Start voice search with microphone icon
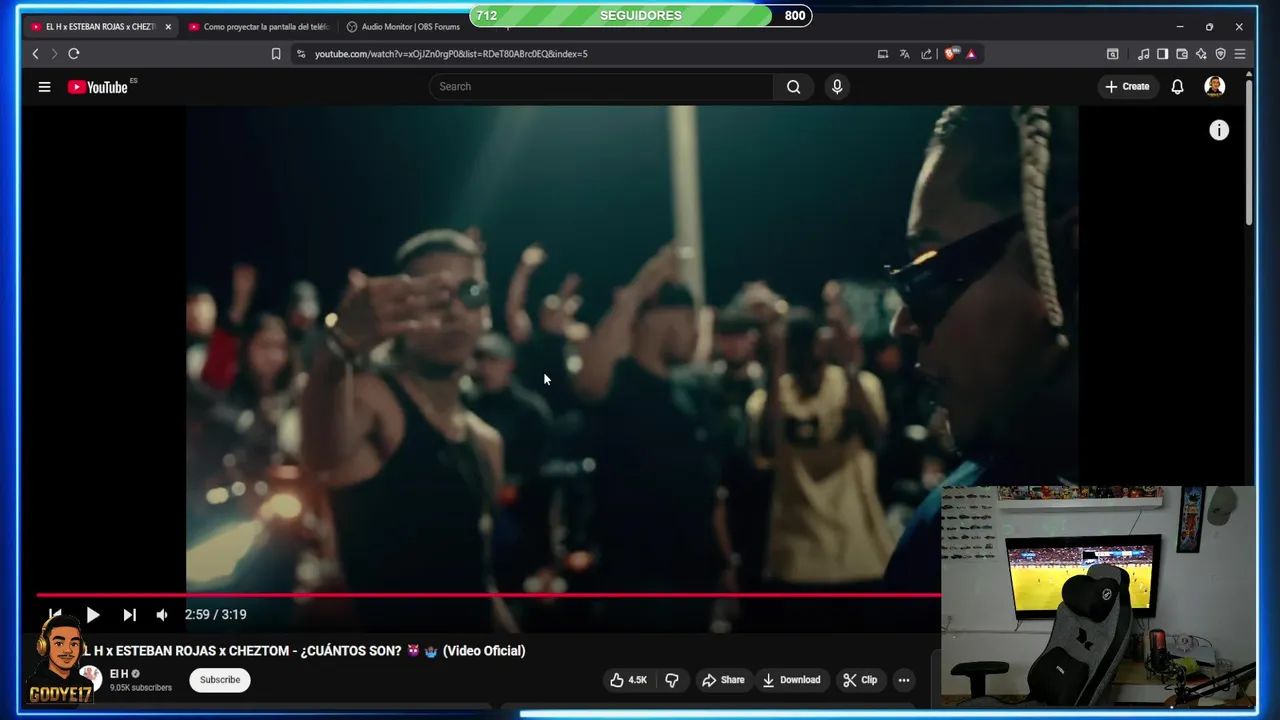The height and width of the screenshot is (720, 1280). tap(837, 87)
